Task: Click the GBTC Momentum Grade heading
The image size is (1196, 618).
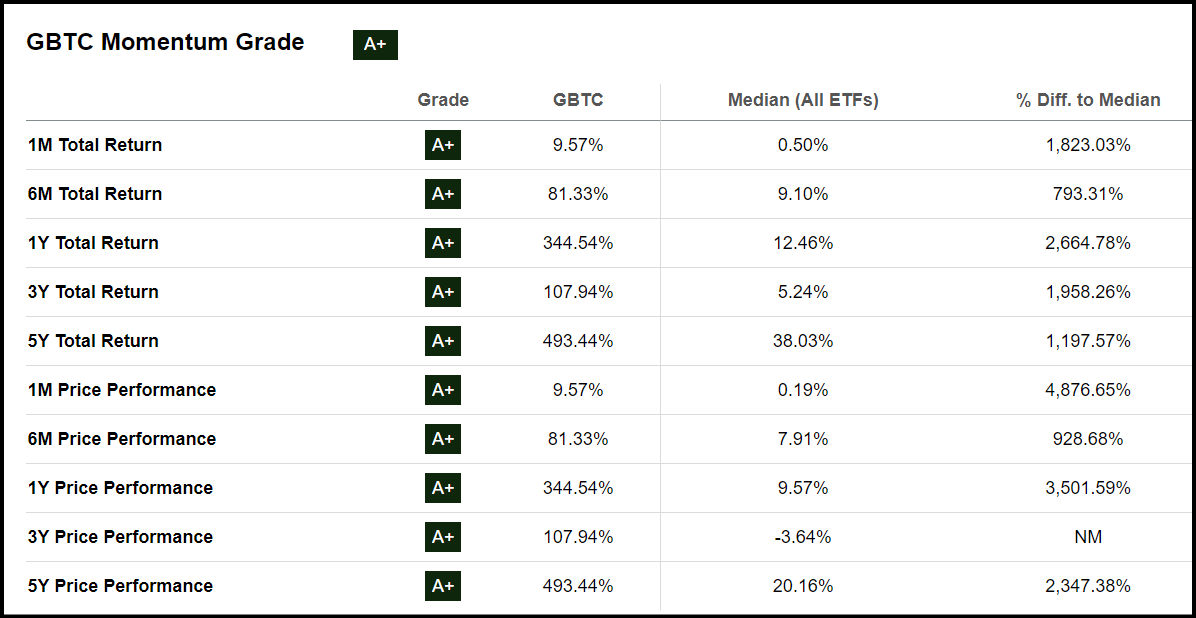Action: tap(165, 42)
